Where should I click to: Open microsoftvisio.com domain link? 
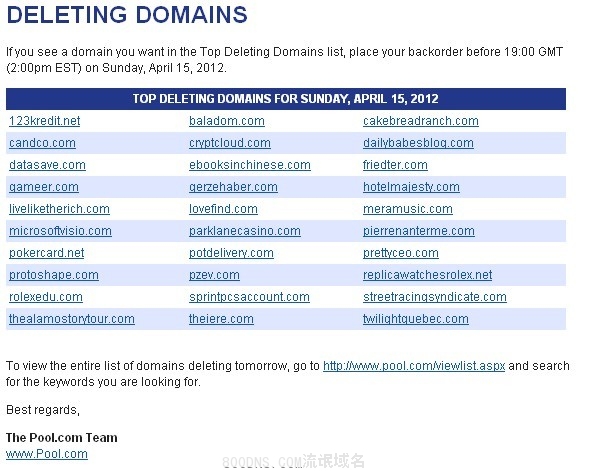(60, 231)
